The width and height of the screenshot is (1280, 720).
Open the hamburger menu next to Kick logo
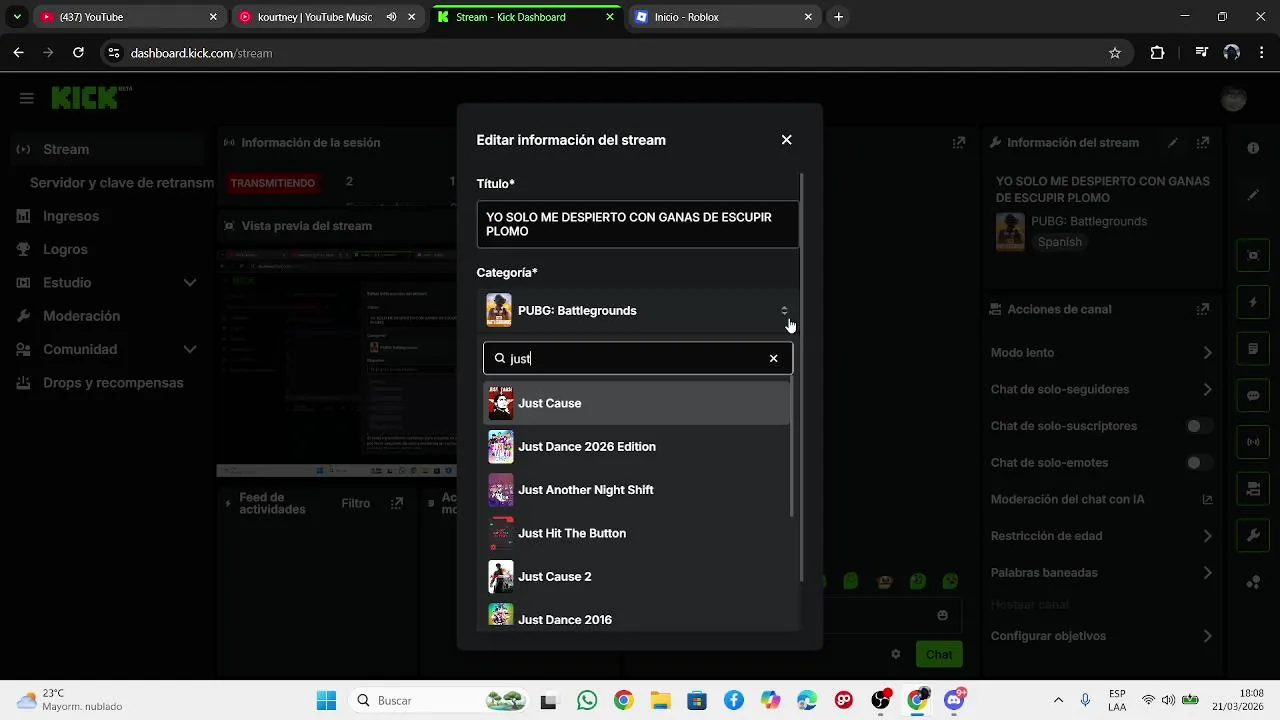pyautogui.click(x=27, y=98)
